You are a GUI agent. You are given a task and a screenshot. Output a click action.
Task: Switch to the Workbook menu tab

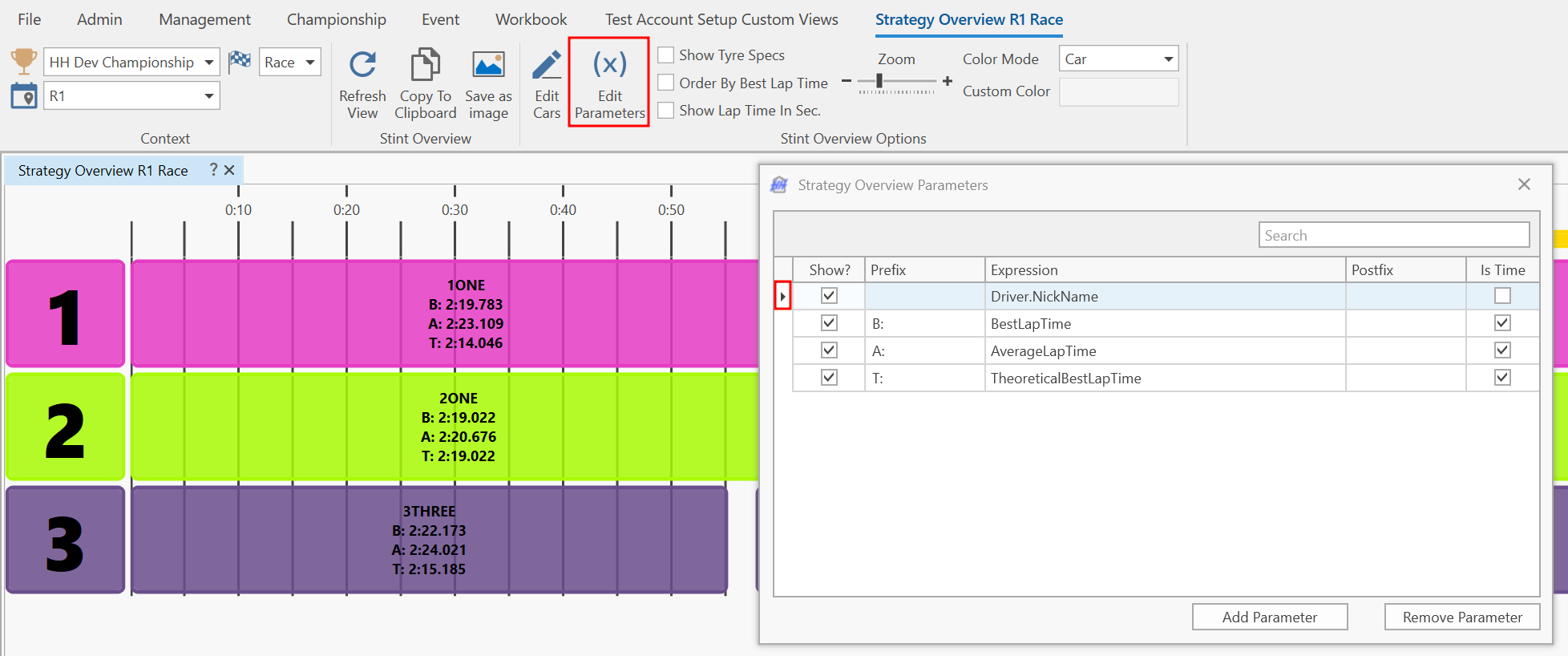(531, 19)
